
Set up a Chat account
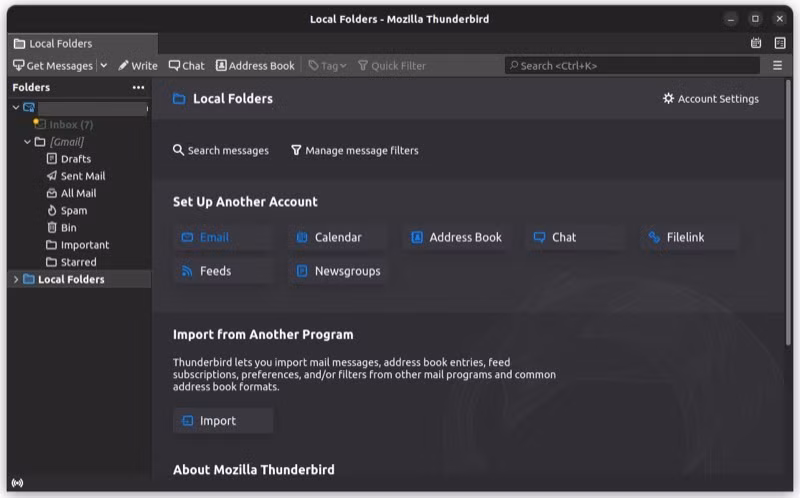[x=576, y=237]
